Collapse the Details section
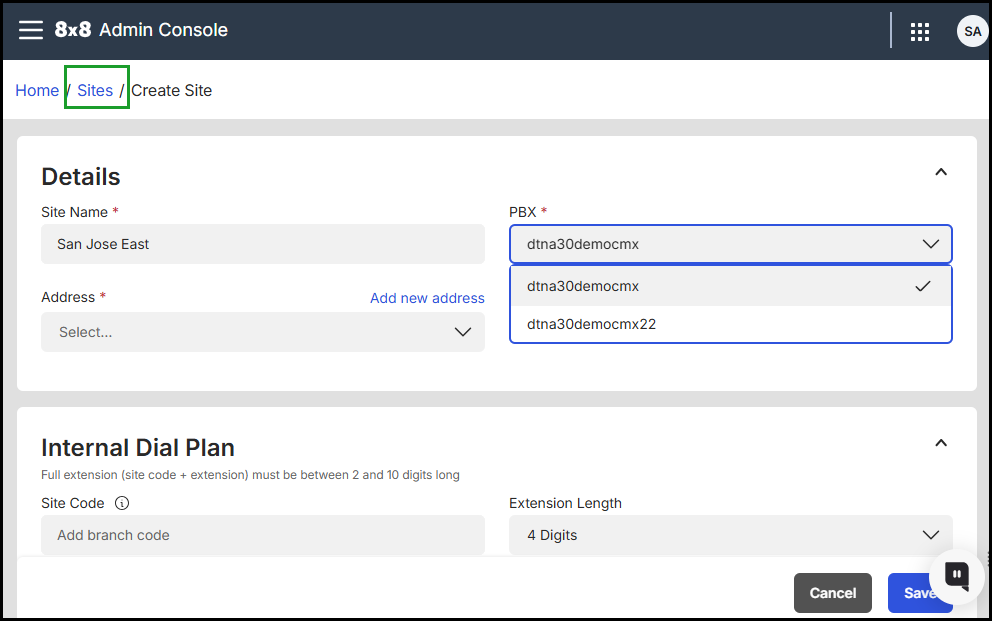This screenshot has height=621, width=992. [x=940, y=172]
